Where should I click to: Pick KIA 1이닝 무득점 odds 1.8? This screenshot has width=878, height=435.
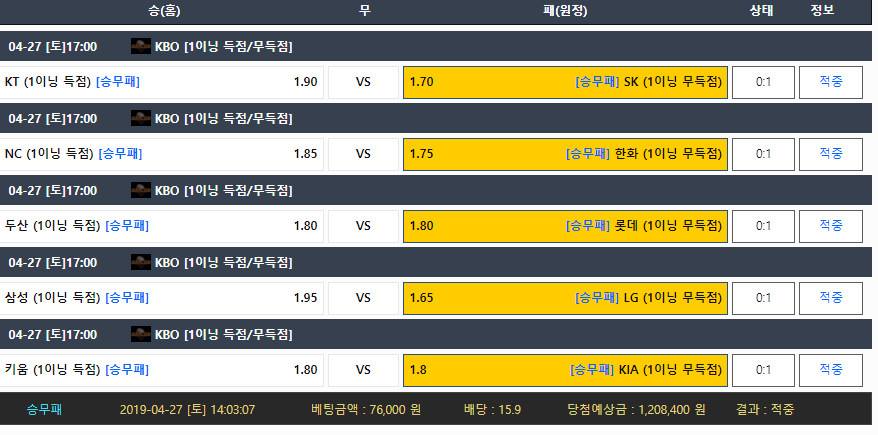click(x=565, y=370)
